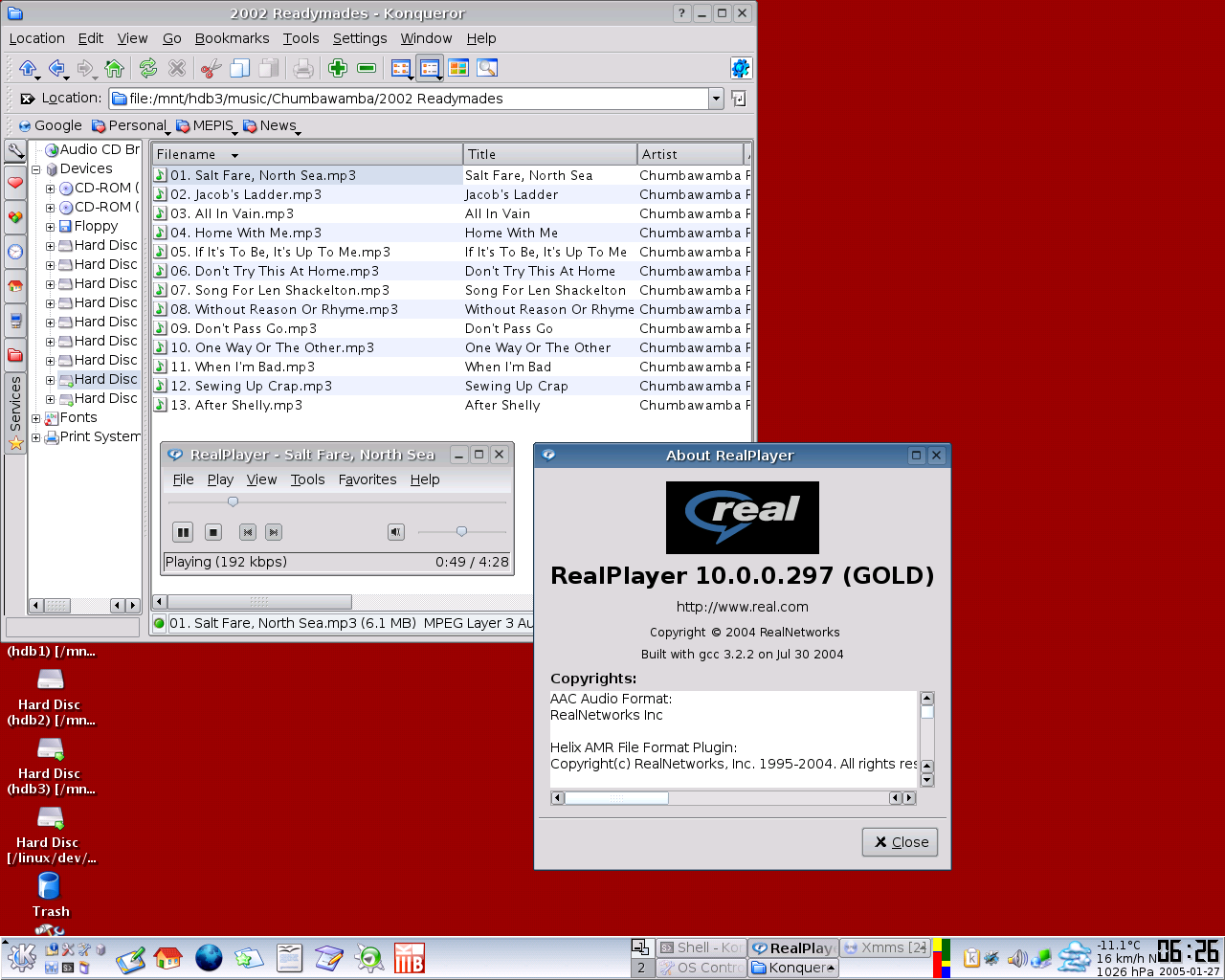Viewport: 1225px width, 980px height.
Task: Click the Stop loading X icon
Action: click(x=177, y=68)
